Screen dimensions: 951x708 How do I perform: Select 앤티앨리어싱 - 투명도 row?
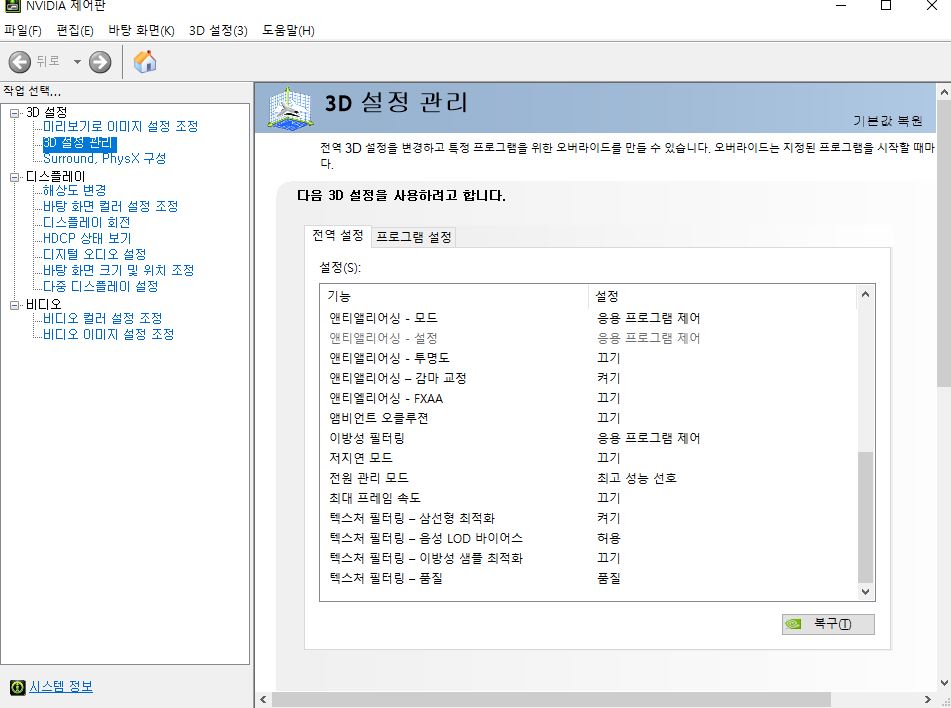[588, 358]
